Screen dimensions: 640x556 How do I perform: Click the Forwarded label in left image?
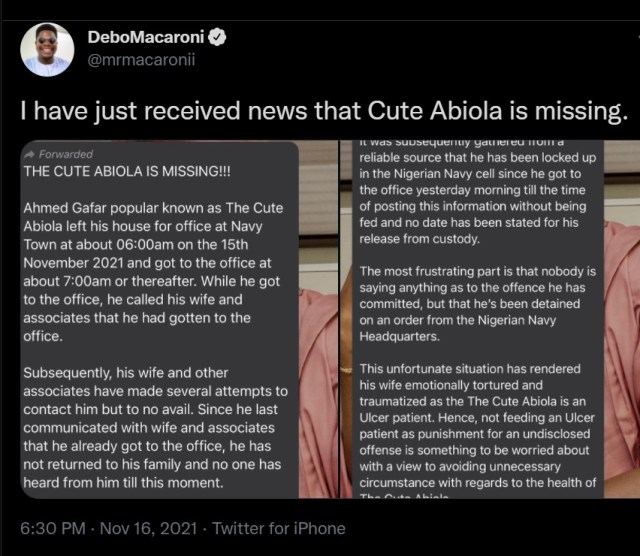tap(65, 154)
